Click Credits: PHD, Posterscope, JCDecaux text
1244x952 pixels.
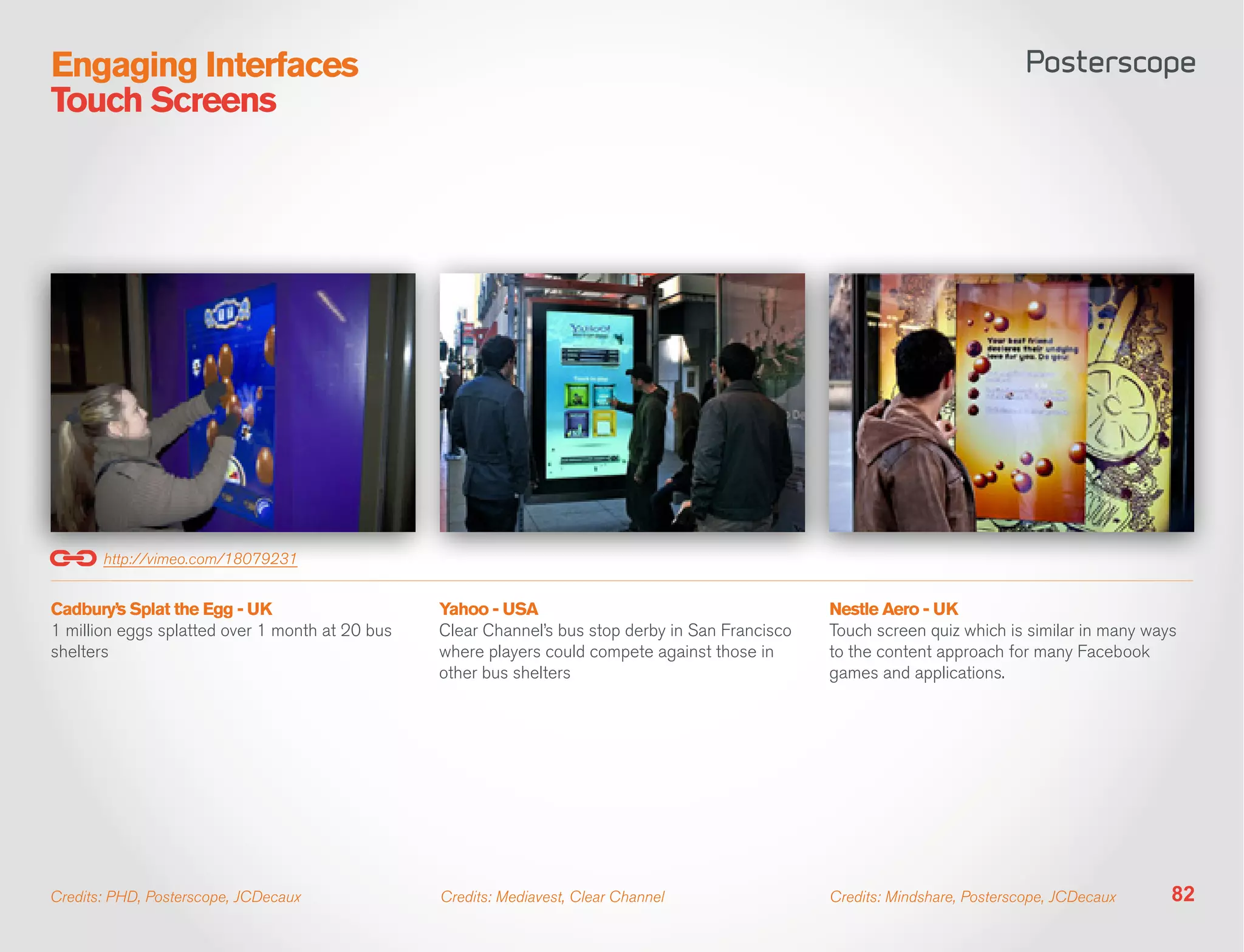pyautogui.click(x=176, y=897)
